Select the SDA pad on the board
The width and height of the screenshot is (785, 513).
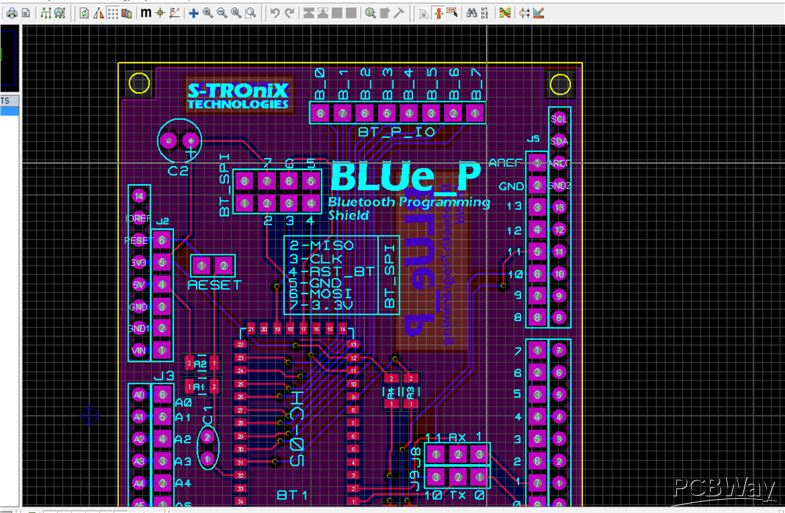[559, 141]
